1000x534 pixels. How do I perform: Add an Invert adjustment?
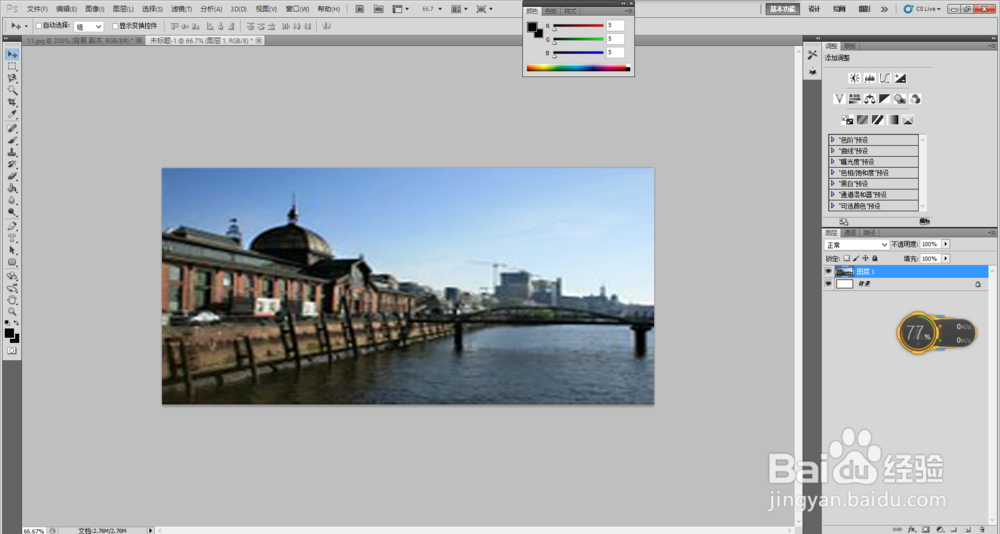[x=847, y=119]
